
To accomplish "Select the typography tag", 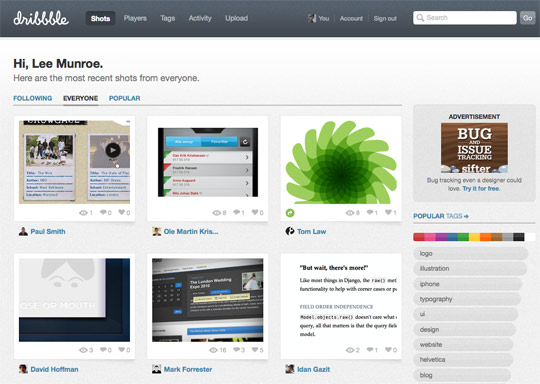I will 467,299.
